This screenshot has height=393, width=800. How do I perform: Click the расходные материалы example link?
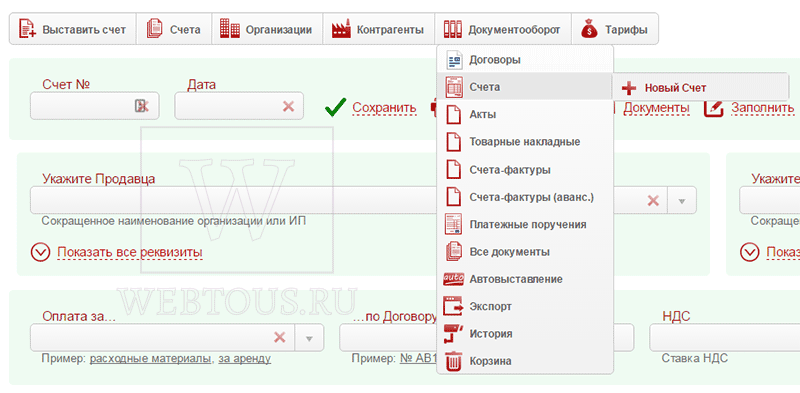(x=150, y=359)
